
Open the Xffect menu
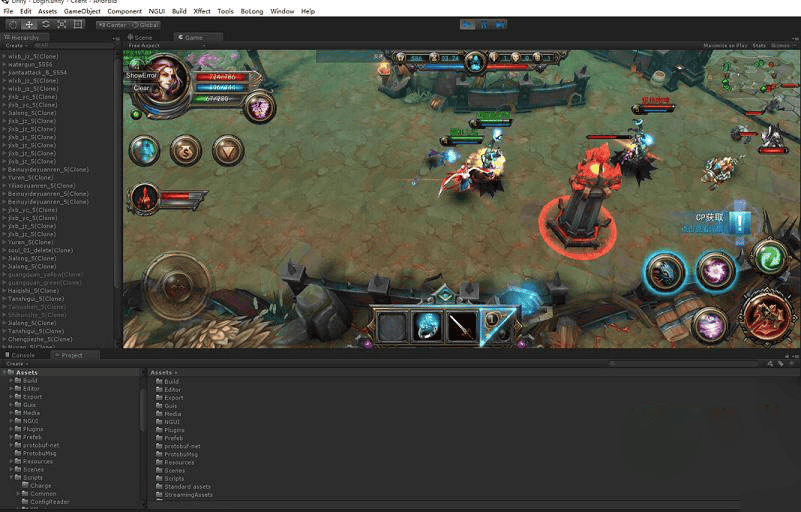click(202, 11)
